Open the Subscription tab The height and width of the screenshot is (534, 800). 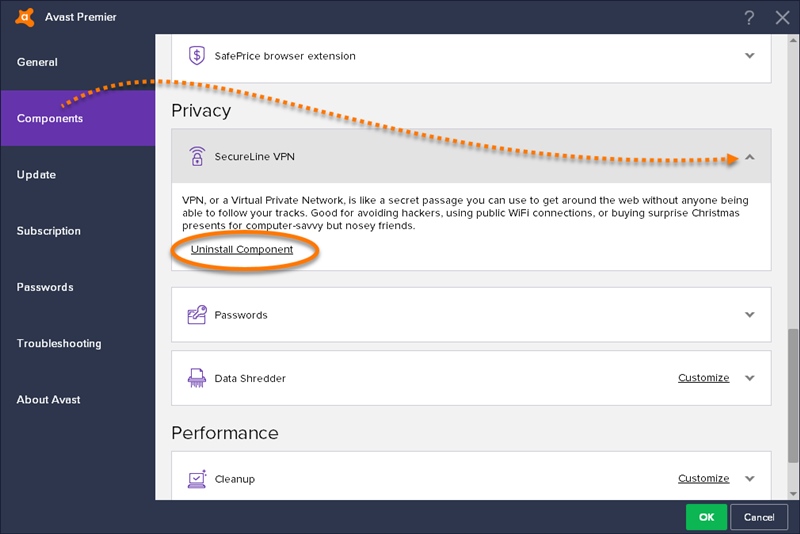(78, 231)
